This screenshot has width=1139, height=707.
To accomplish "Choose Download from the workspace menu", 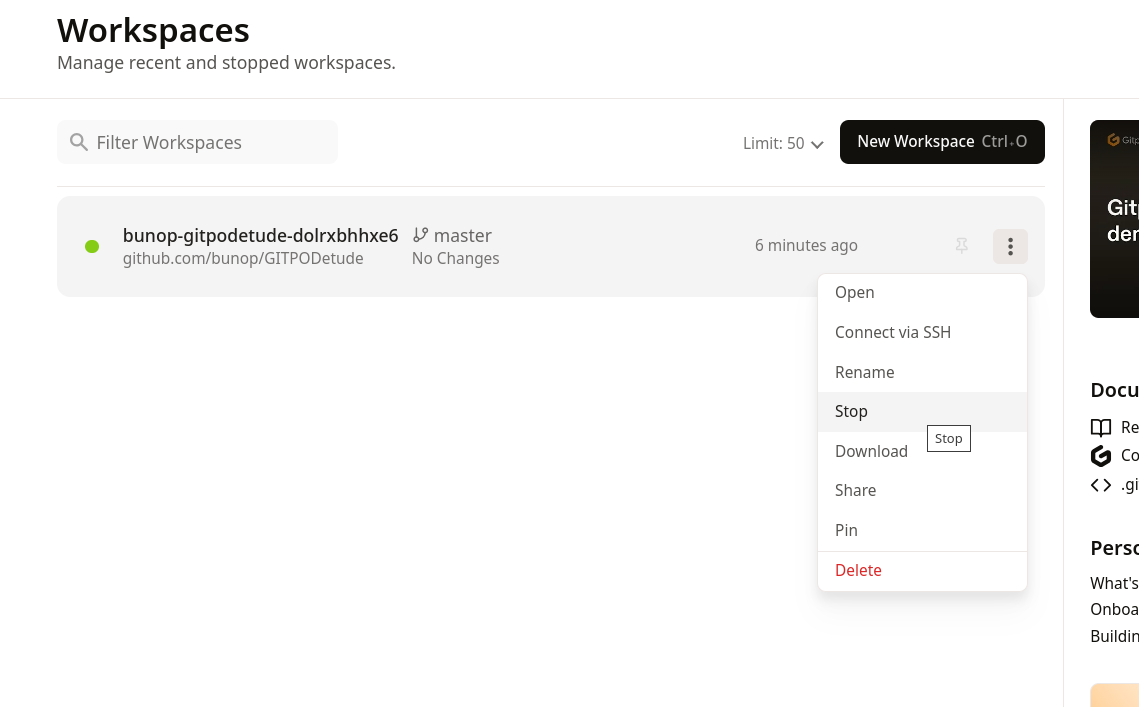I will (x=871, y=451).
